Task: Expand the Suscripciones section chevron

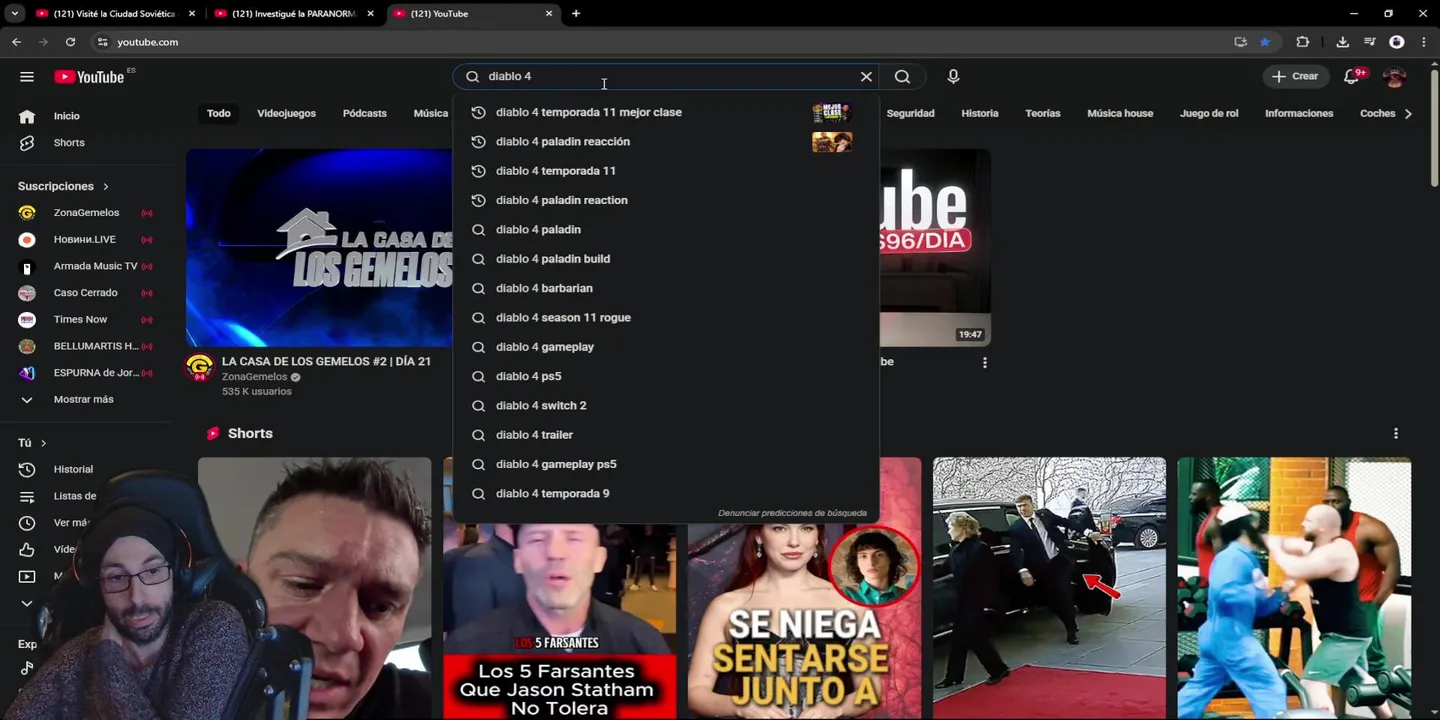Action: pyautogui.click(x=105, y=187)
